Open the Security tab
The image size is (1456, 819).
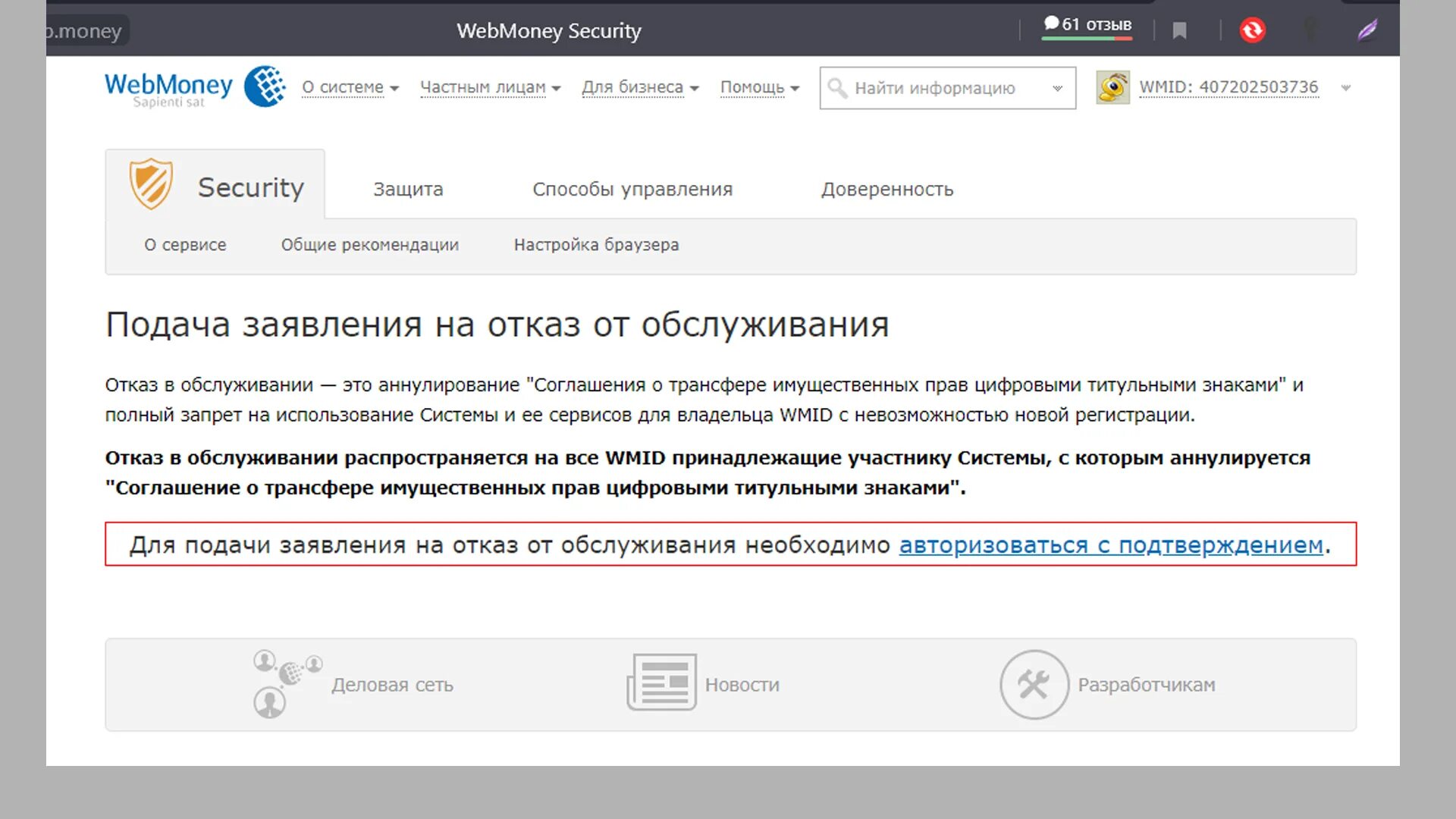point(215,184)
